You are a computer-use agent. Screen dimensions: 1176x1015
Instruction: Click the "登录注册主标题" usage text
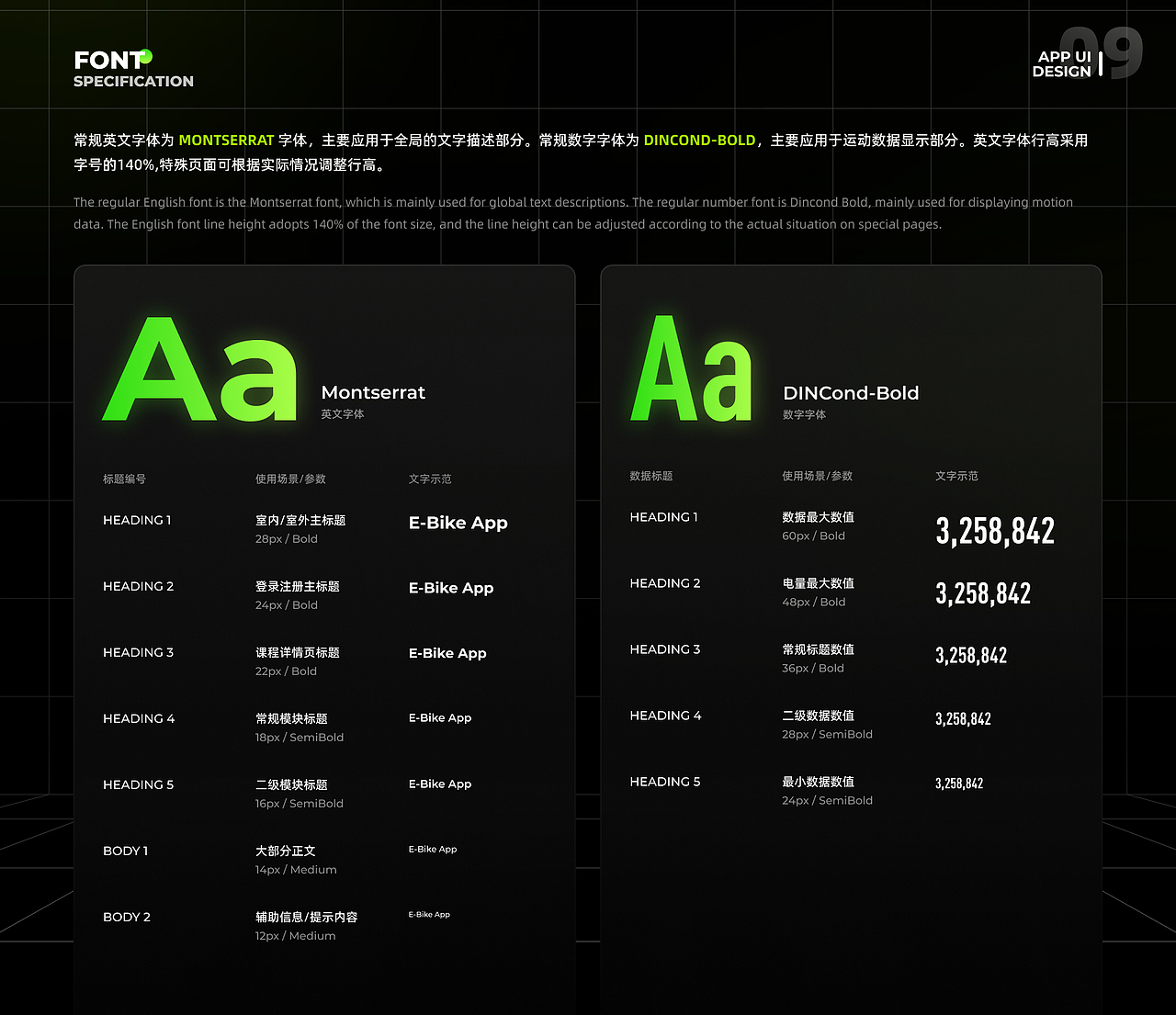coord(298,586)
